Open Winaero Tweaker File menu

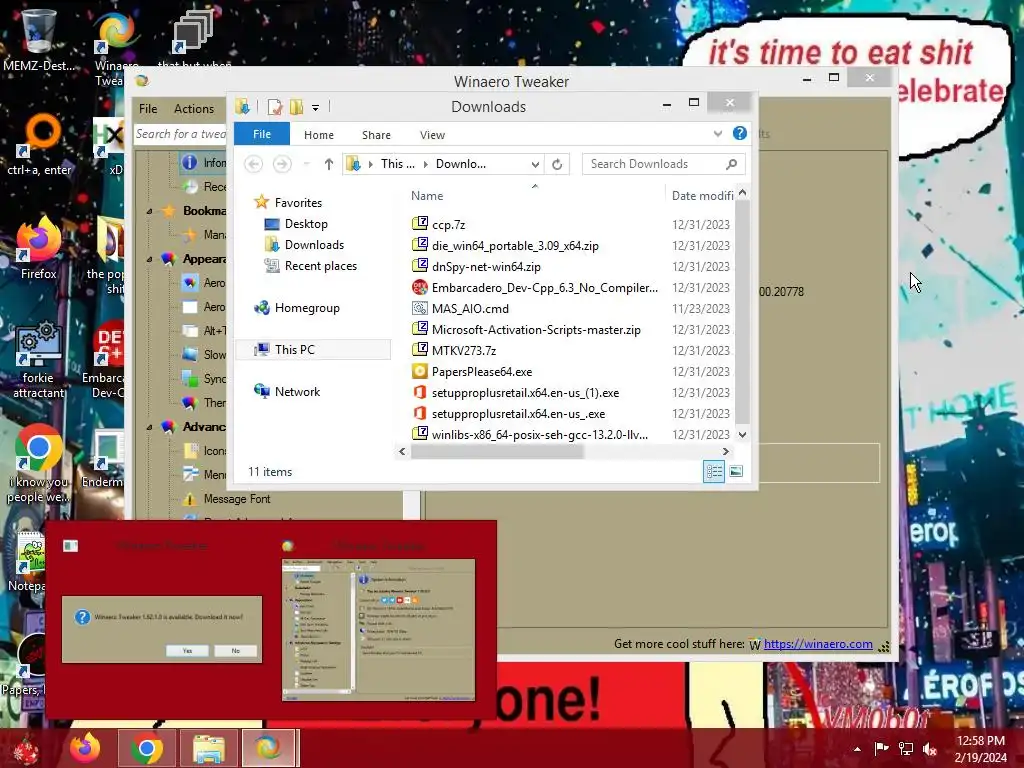point(148,108)
